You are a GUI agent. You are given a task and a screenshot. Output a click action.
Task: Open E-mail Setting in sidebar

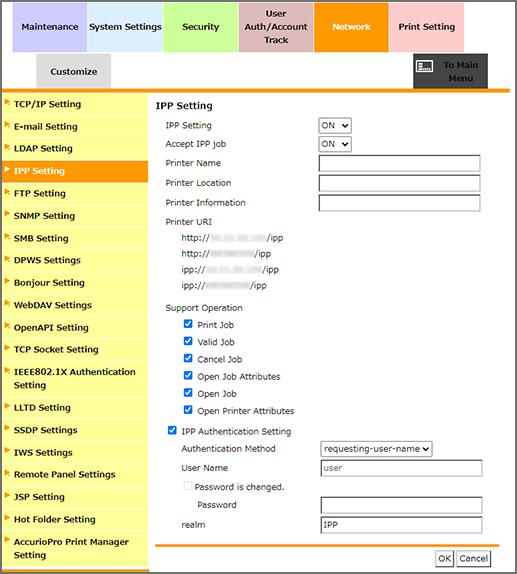pos(75,127)
